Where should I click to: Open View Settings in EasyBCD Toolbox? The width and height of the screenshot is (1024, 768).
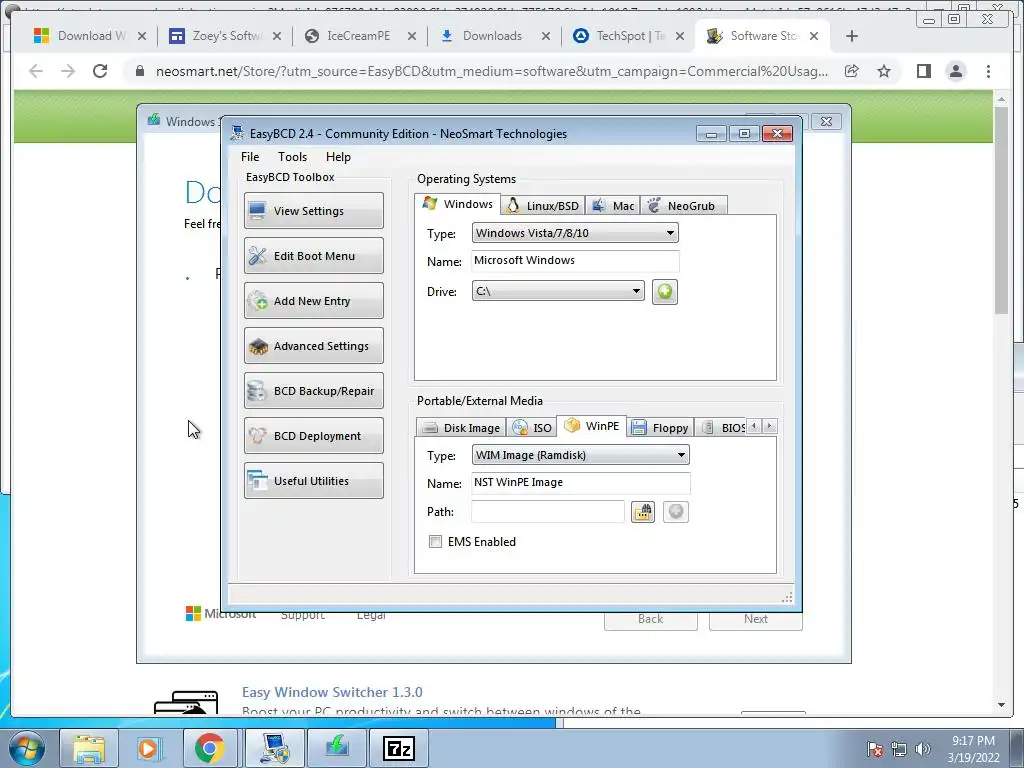click(x=313, y=210)
